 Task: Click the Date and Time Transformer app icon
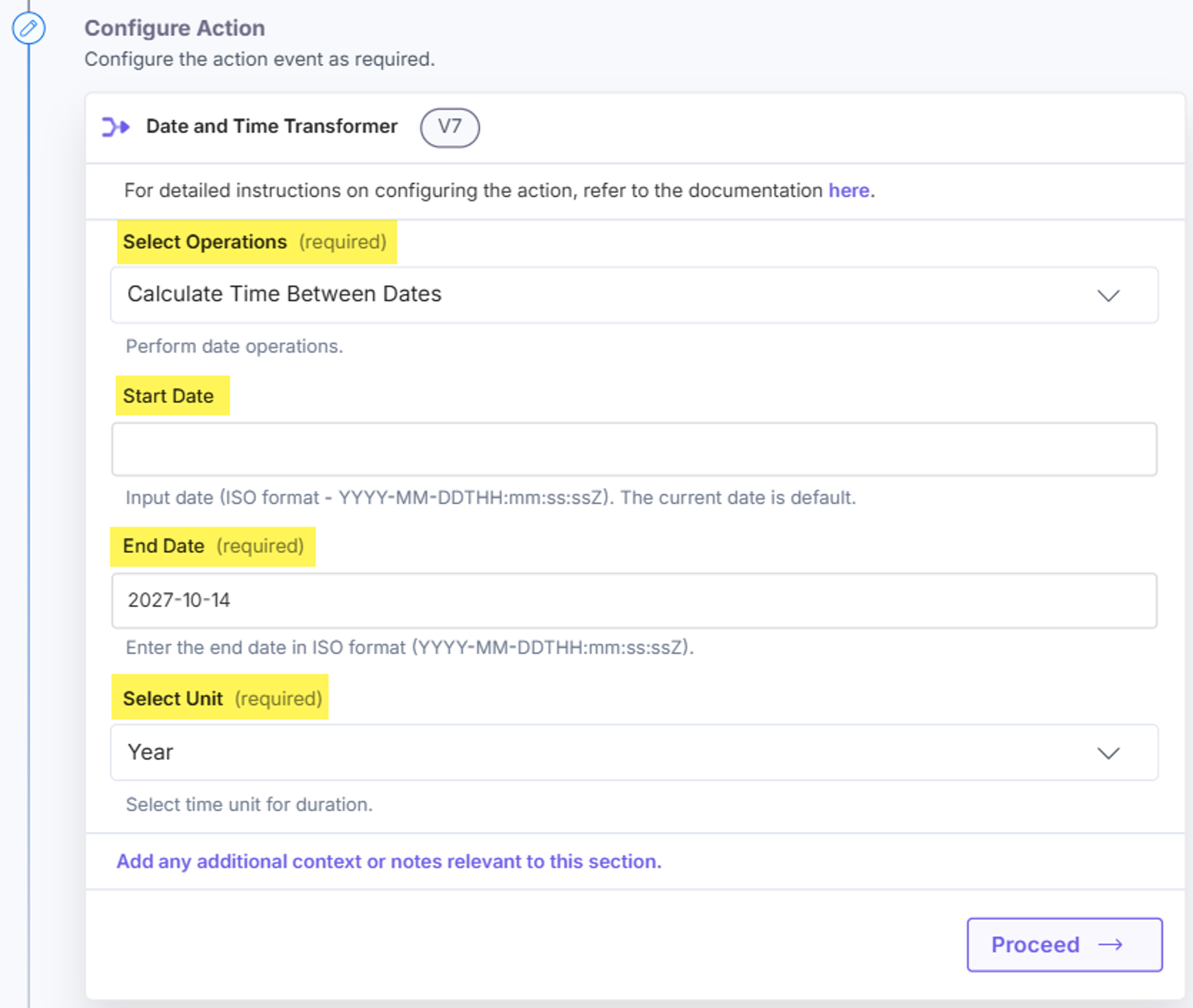tap(116, 127)
